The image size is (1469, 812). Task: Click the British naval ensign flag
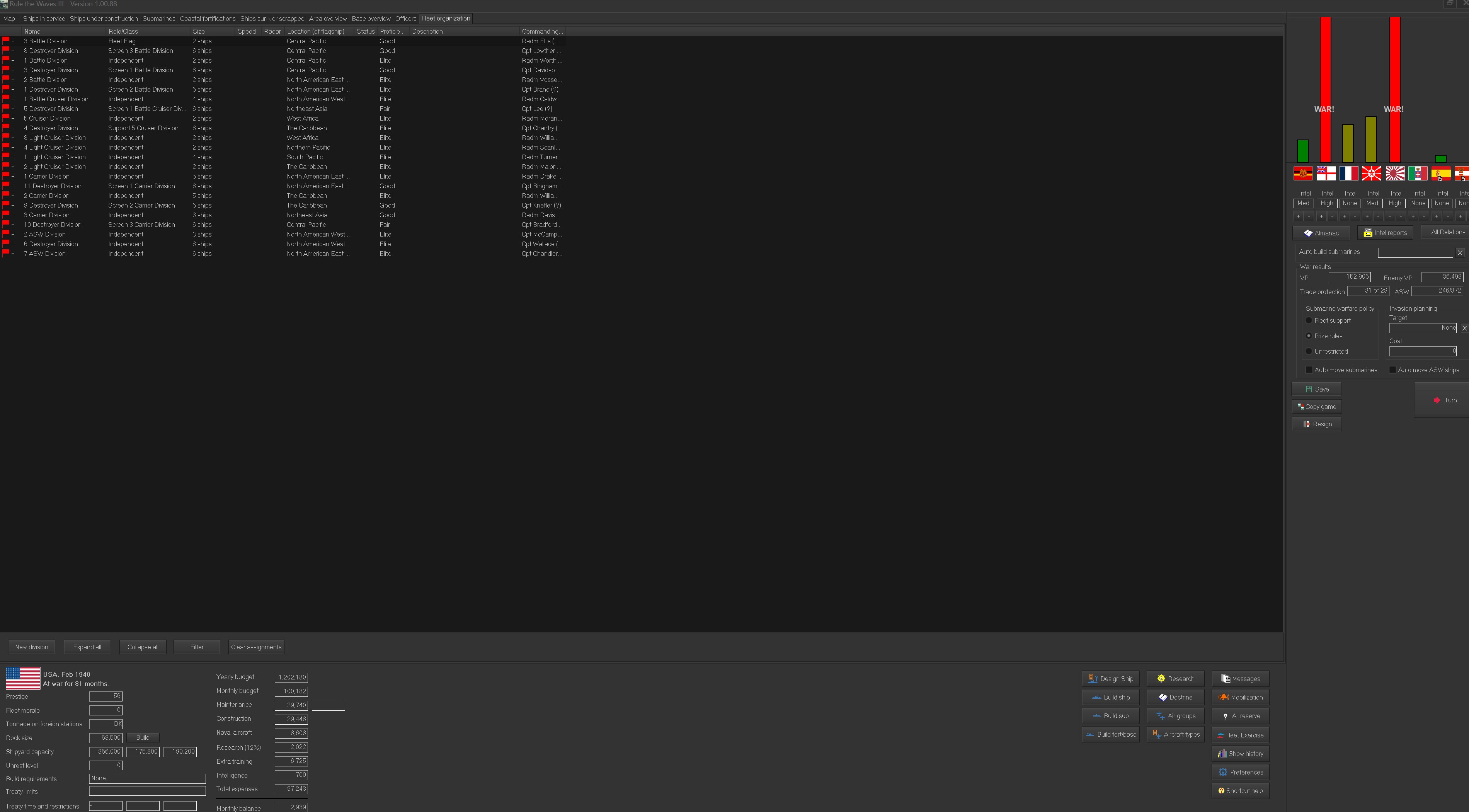click(1326, 173)
